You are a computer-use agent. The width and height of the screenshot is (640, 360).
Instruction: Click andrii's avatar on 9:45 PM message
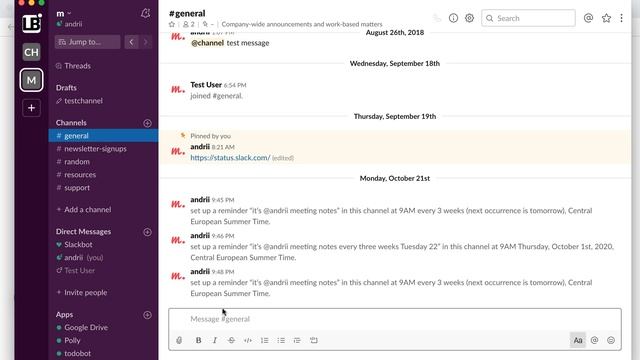coord(178,204)
